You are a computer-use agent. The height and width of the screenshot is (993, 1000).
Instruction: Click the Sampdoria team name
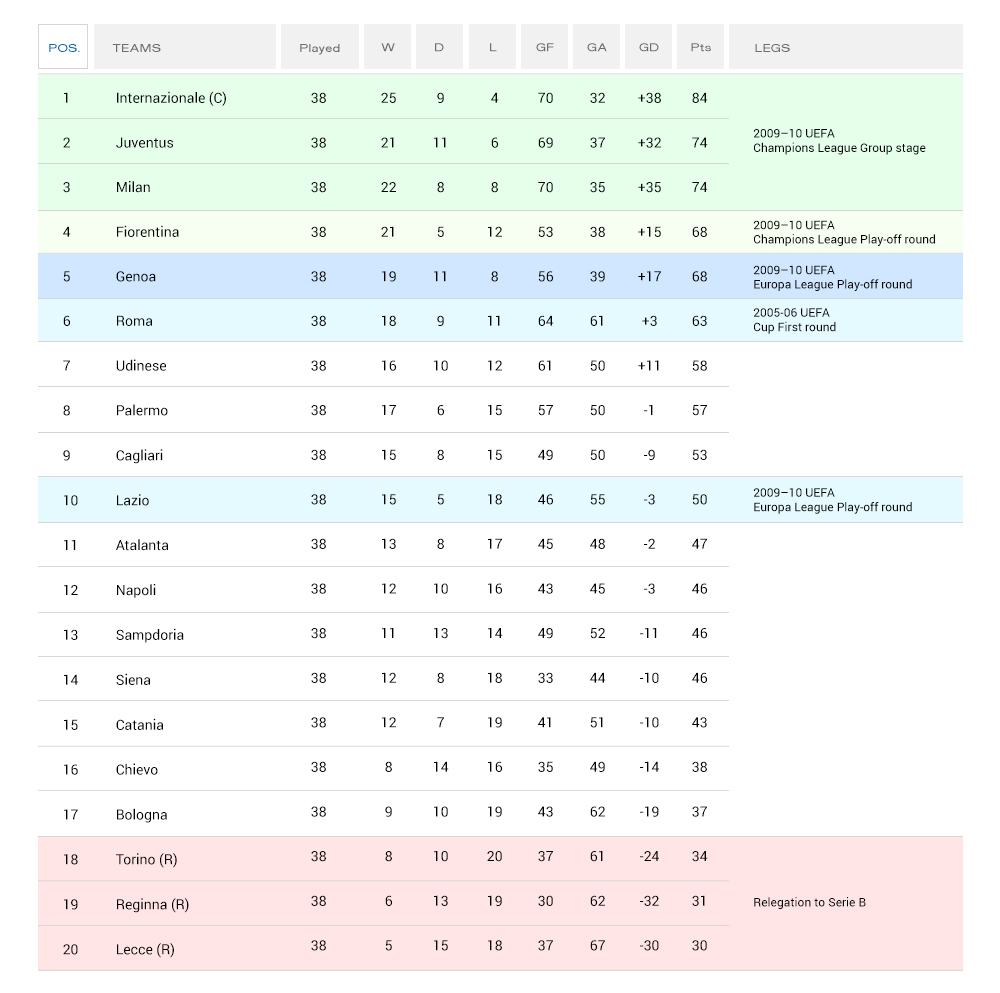click(149, 635)
